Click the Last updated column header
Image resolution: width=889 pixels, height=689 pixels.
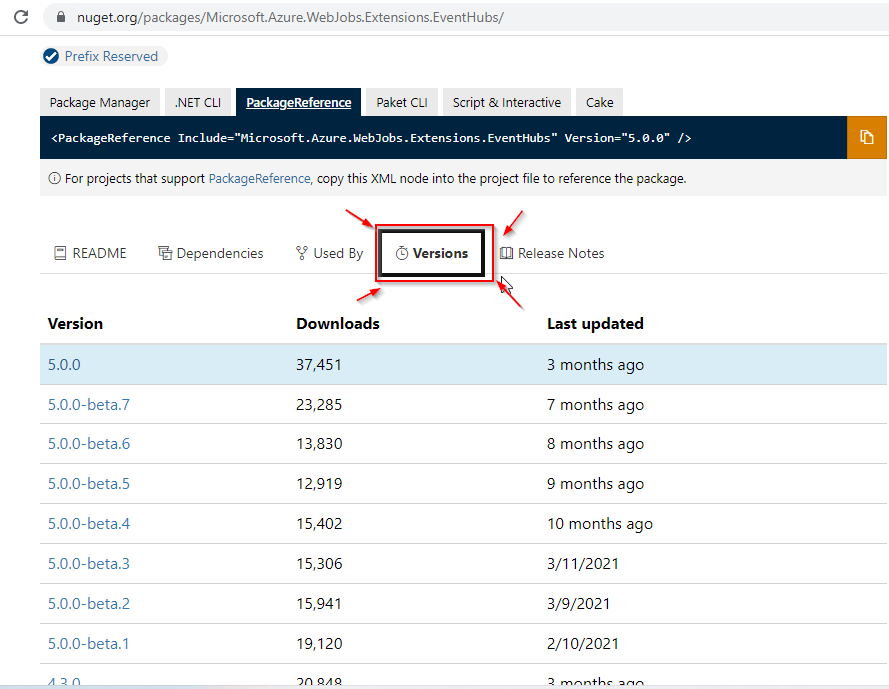click(x=595, y=323)
